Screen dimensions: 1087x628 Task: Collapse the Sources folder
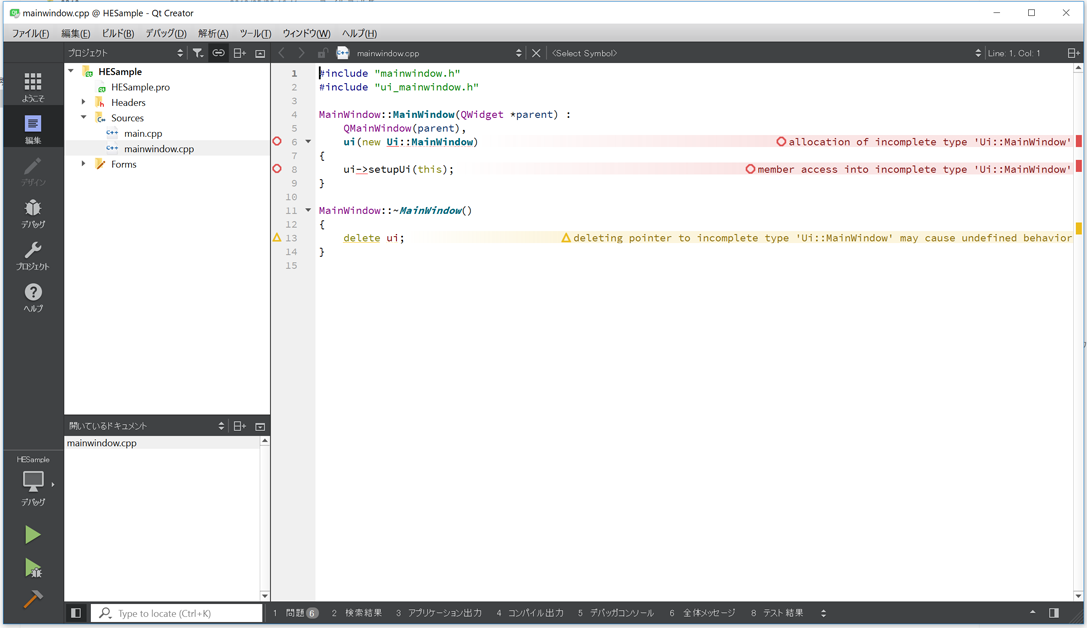point(84,117)
